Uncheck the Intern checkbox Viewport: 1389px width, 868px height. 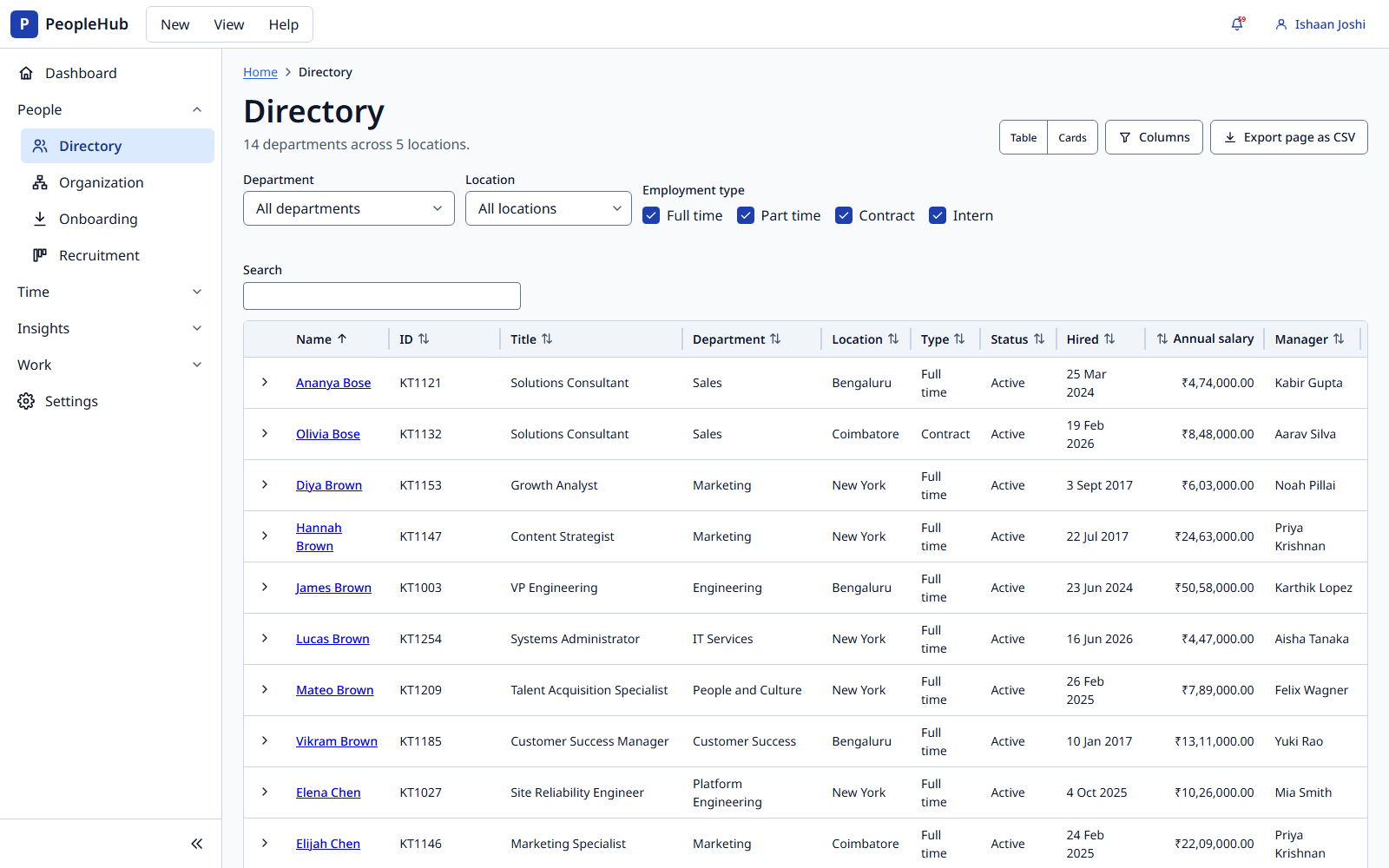[938, 215]
